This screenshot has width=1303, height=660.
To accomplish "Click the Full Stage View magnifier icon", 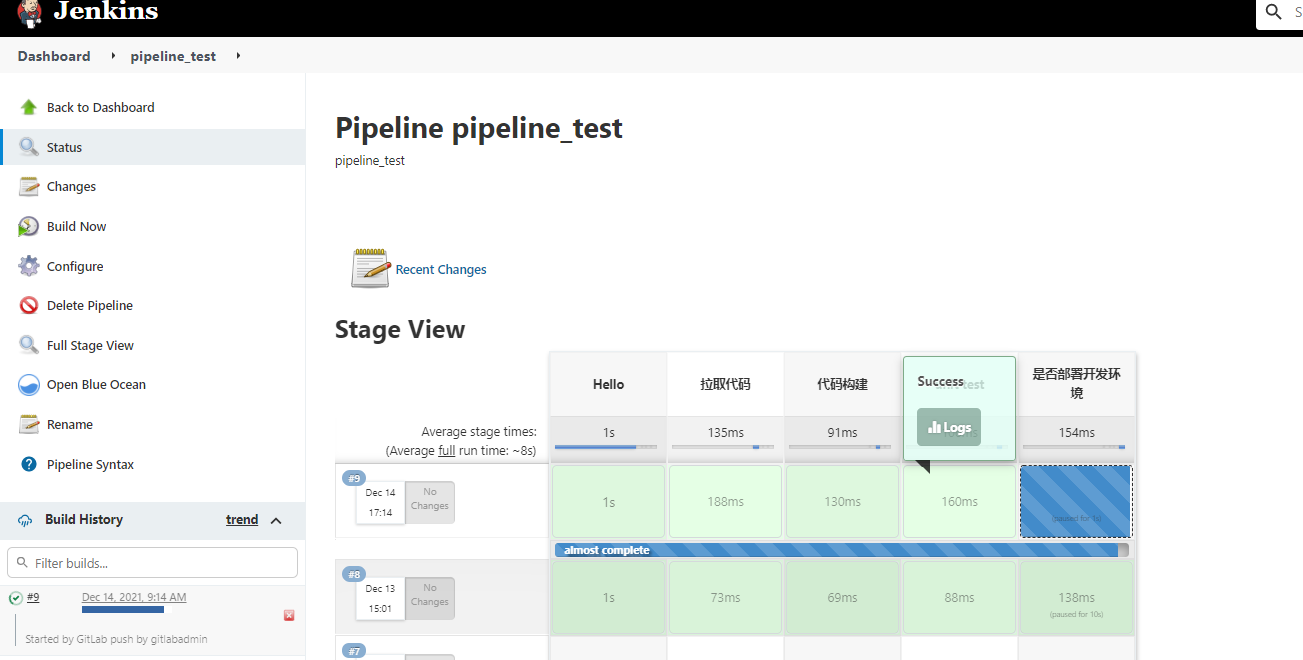I will click(x=29, y=345).
